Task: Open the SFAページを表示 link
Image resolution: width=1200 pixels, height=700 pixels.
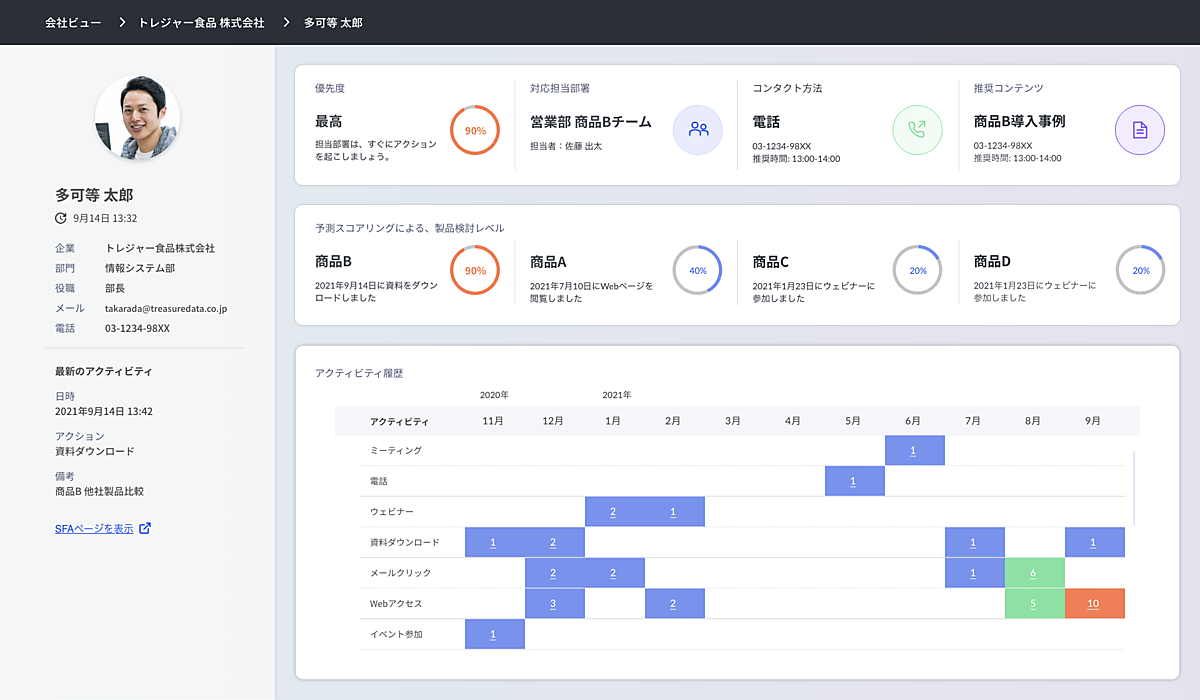Action: (94, 529)
